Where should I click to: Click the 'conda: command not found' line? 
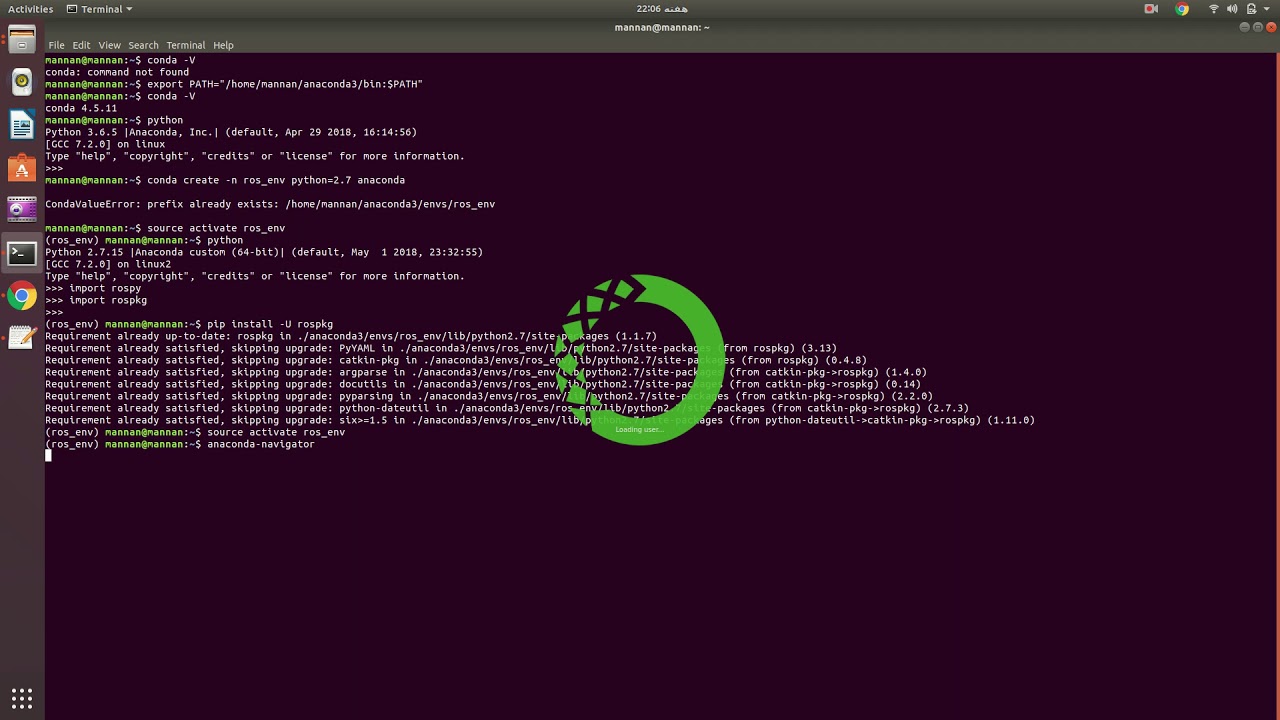117,72
